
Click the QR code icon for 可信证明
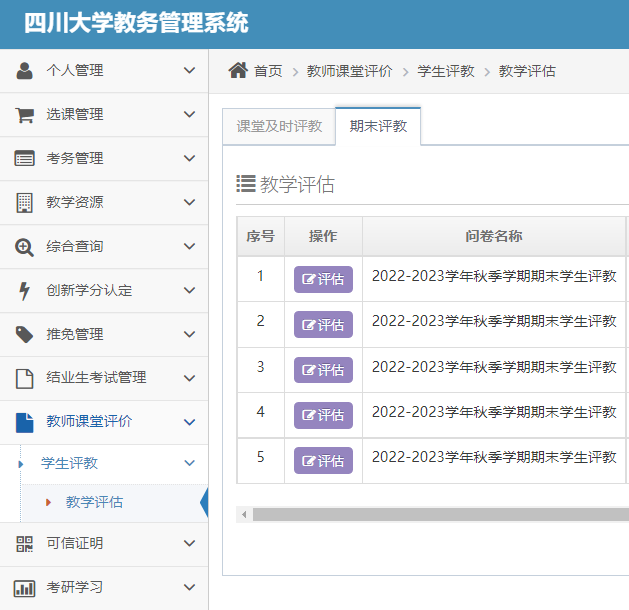tap(24, 543)
